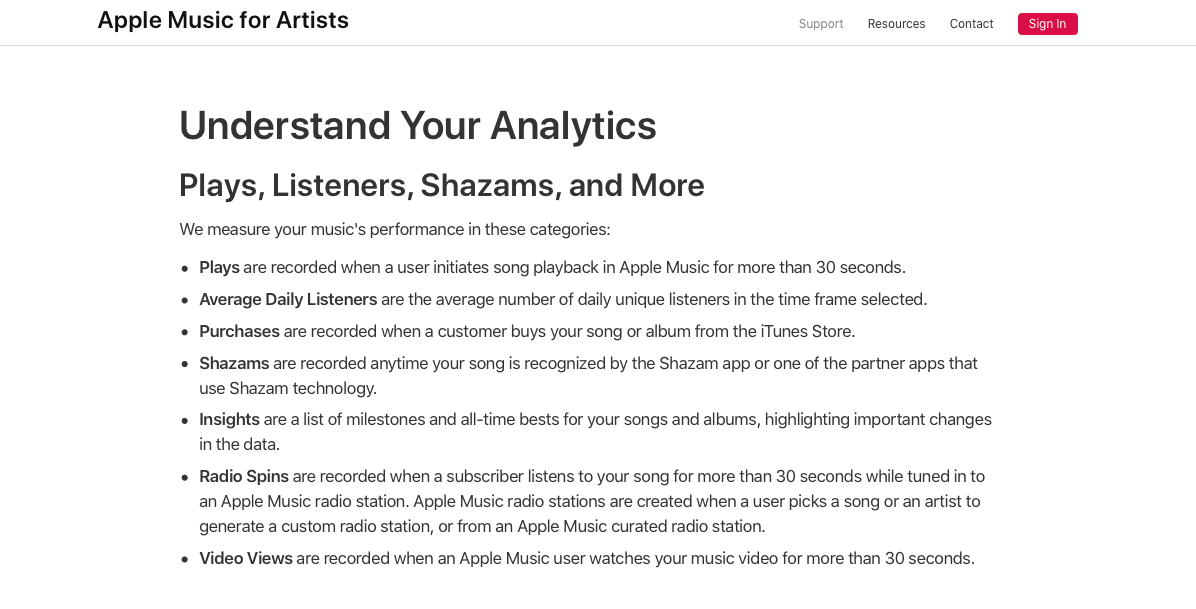This screenshot has height=609, width=1196.
Task: Open the Support page link
Action: tap(821, 24)
